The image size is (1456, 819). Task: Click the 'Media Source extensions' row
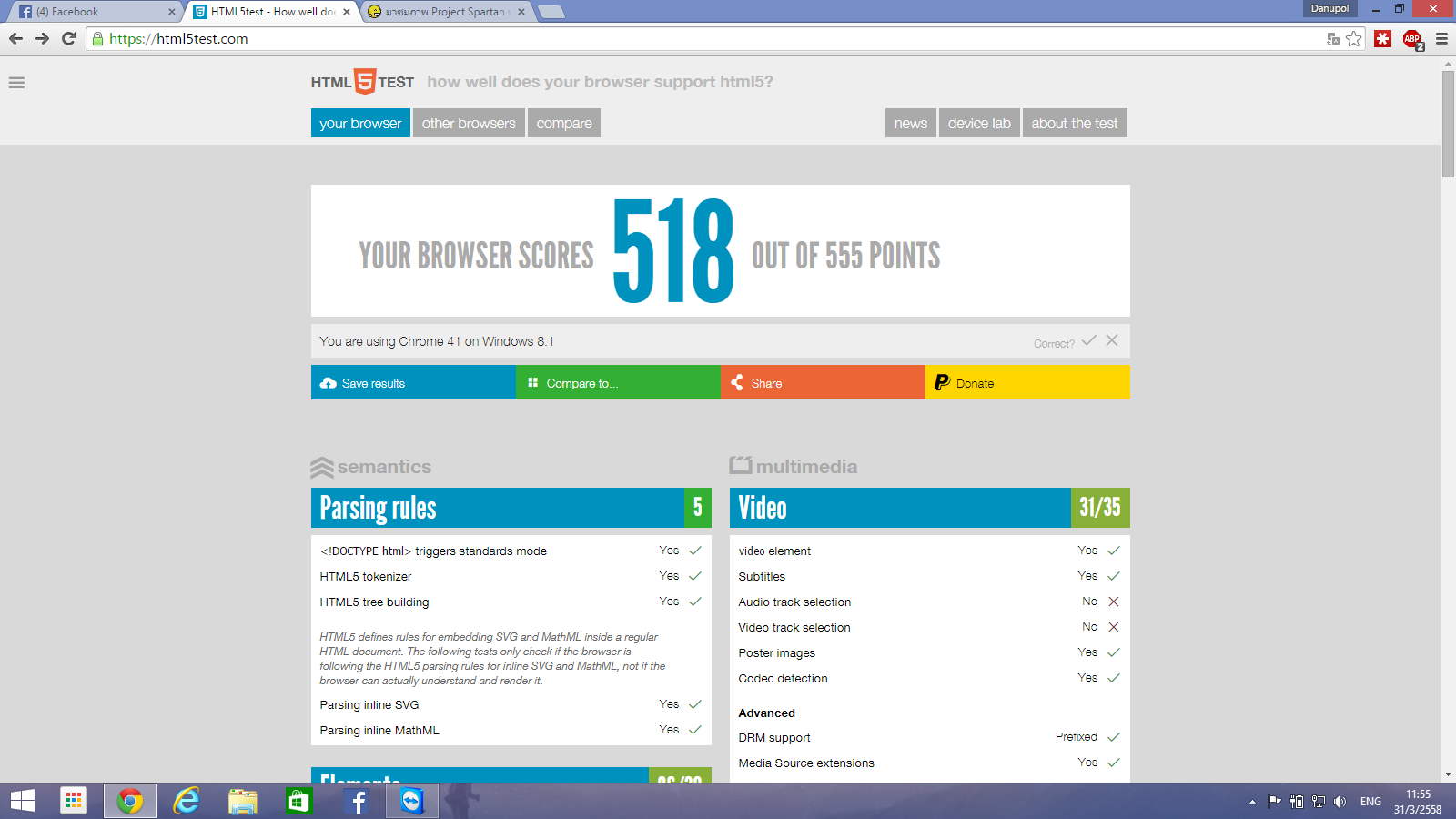tap(930, 763)
